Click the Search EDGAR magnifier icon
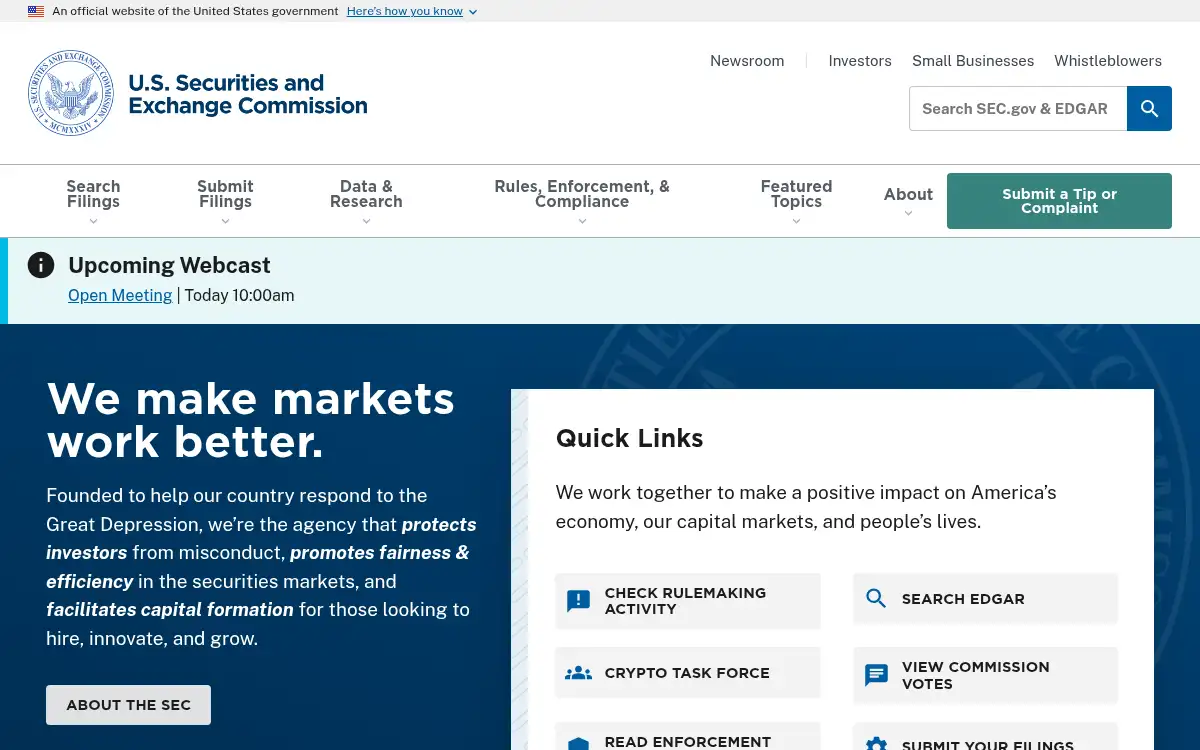The height and width of the screenshot is (750, 1200). pyautogui.click(x=876, y=599)
